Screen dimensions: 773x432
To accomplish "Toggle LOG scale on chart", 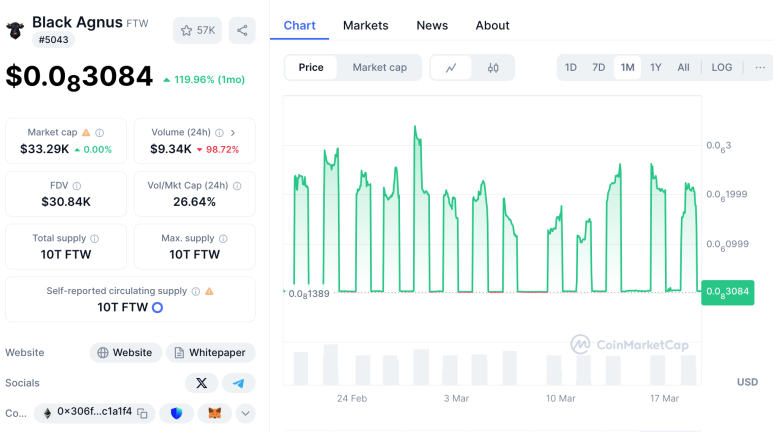I will tap(722, 68).
